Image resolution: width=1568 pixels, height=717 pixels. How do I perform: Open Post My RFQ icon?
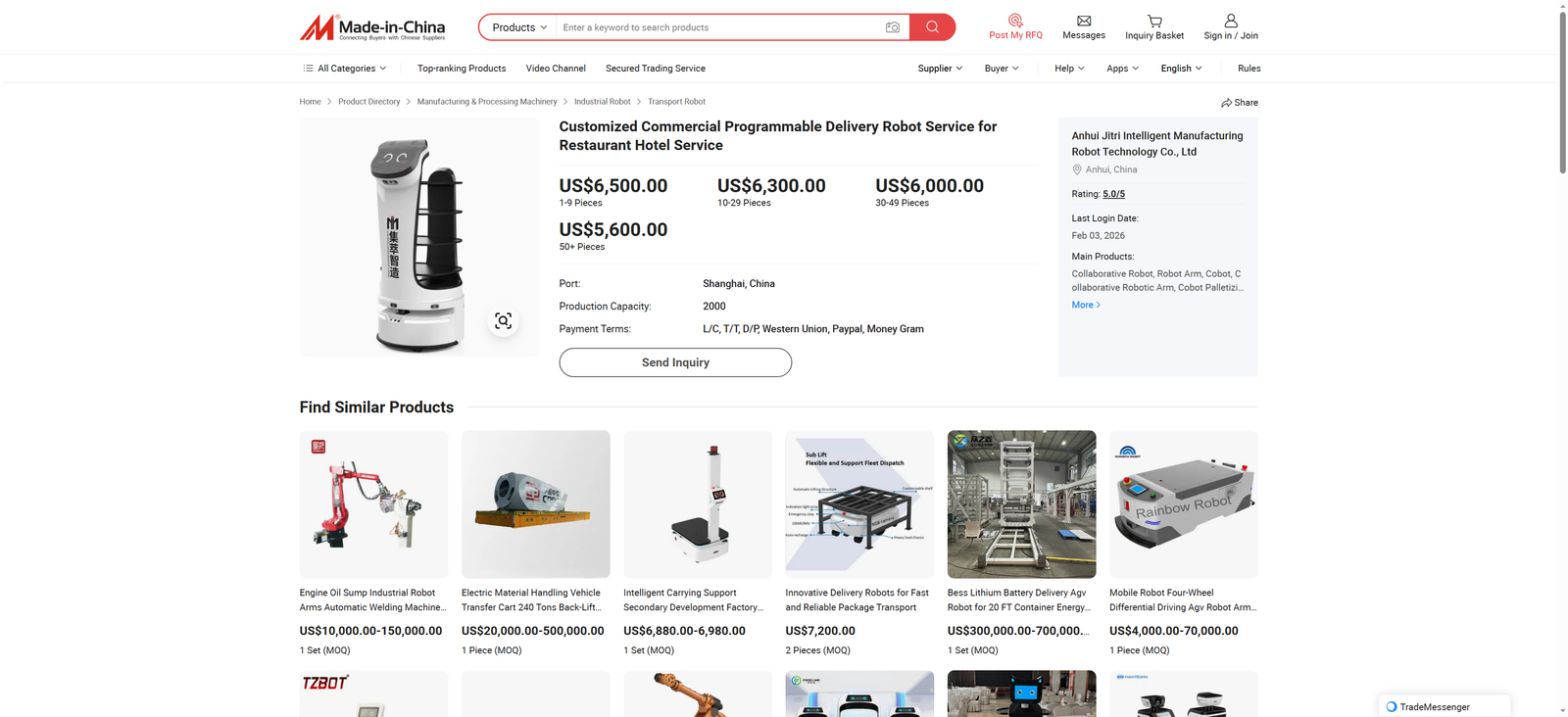pos(1015,21)
